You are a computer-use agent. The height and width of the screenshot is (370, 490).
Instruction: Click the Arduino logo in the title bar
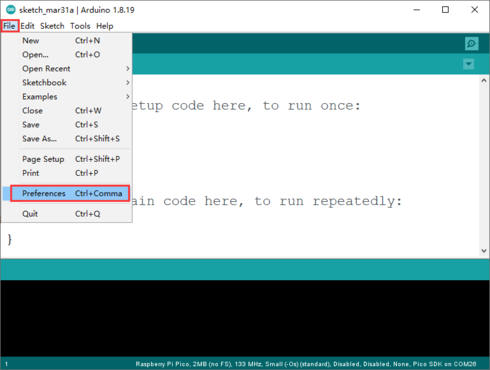[x=11, y=10]
